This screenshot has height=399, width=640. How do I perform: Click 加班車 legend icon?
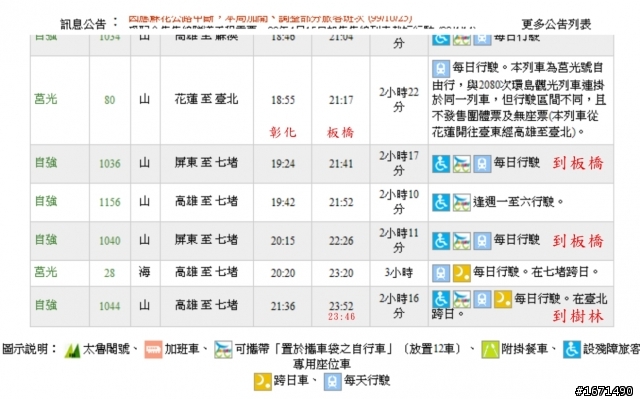pos(153,350)
